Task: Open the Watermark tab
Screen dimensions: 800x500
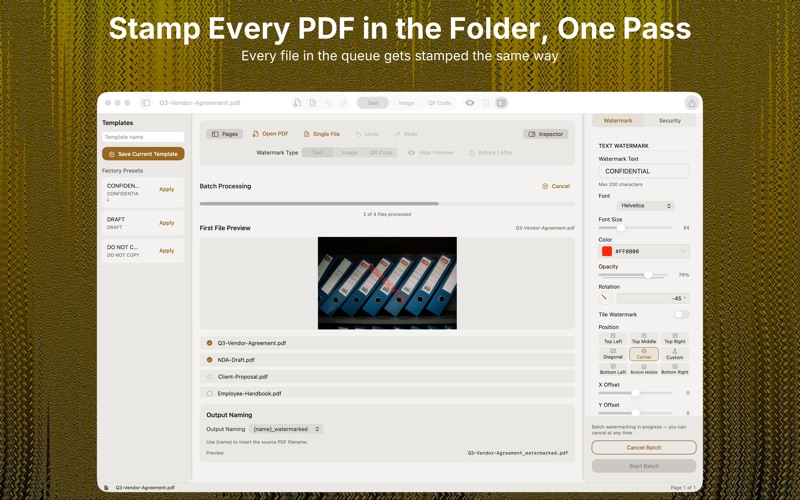Action: [x=618, y=121]
